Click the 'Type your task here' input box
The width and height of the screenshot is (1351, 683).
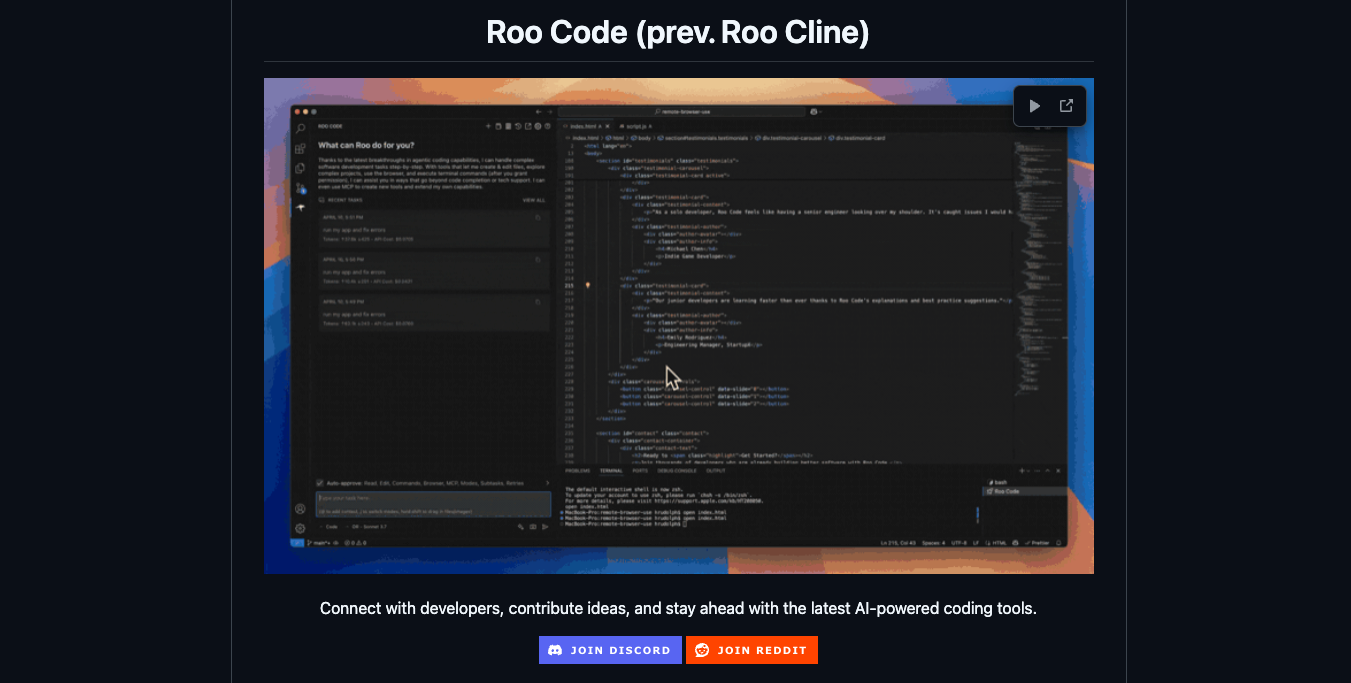point(433,504)
